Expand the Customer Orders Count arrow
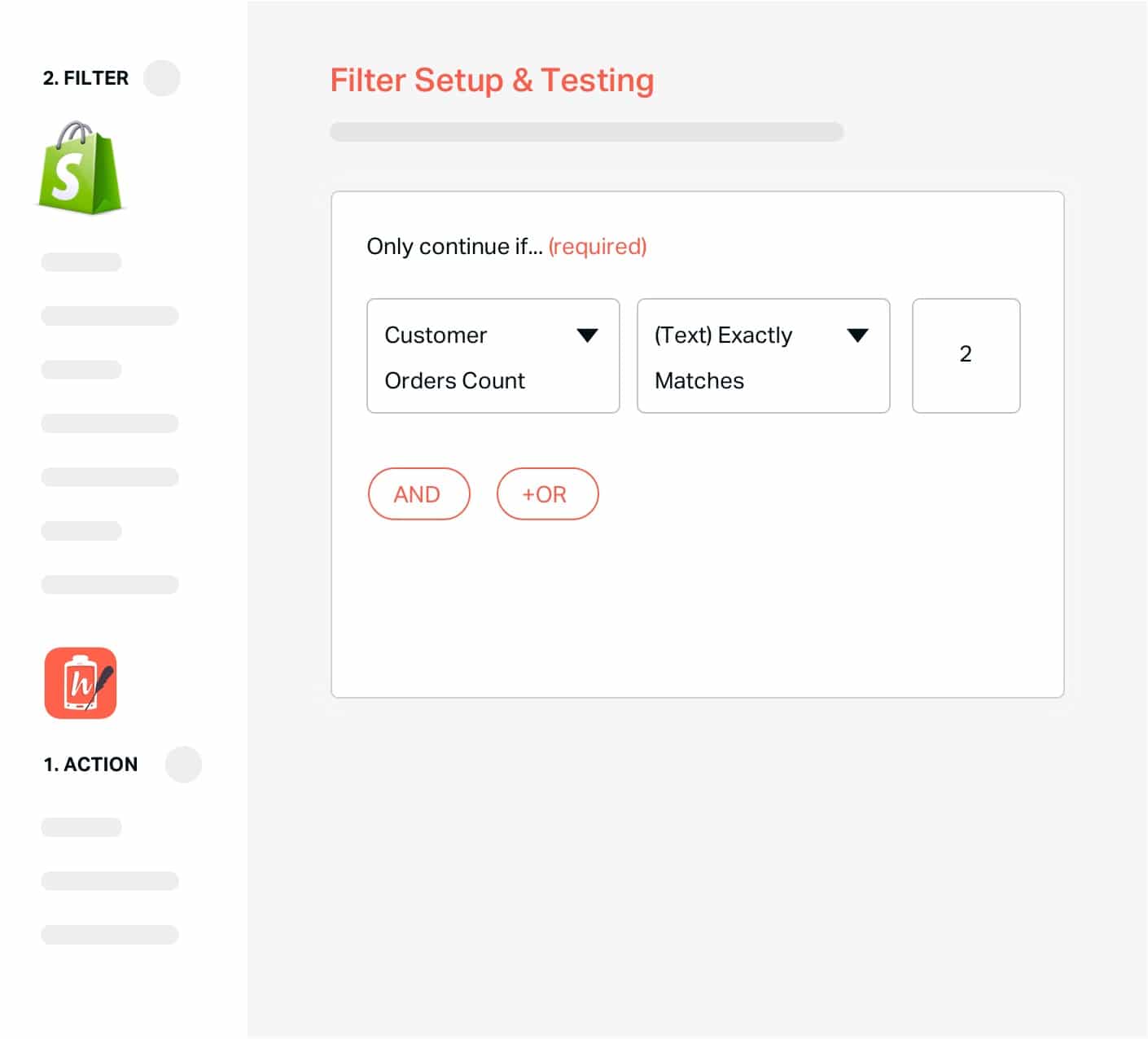This screenshot has height=1039, width=1148. point(588,335)
